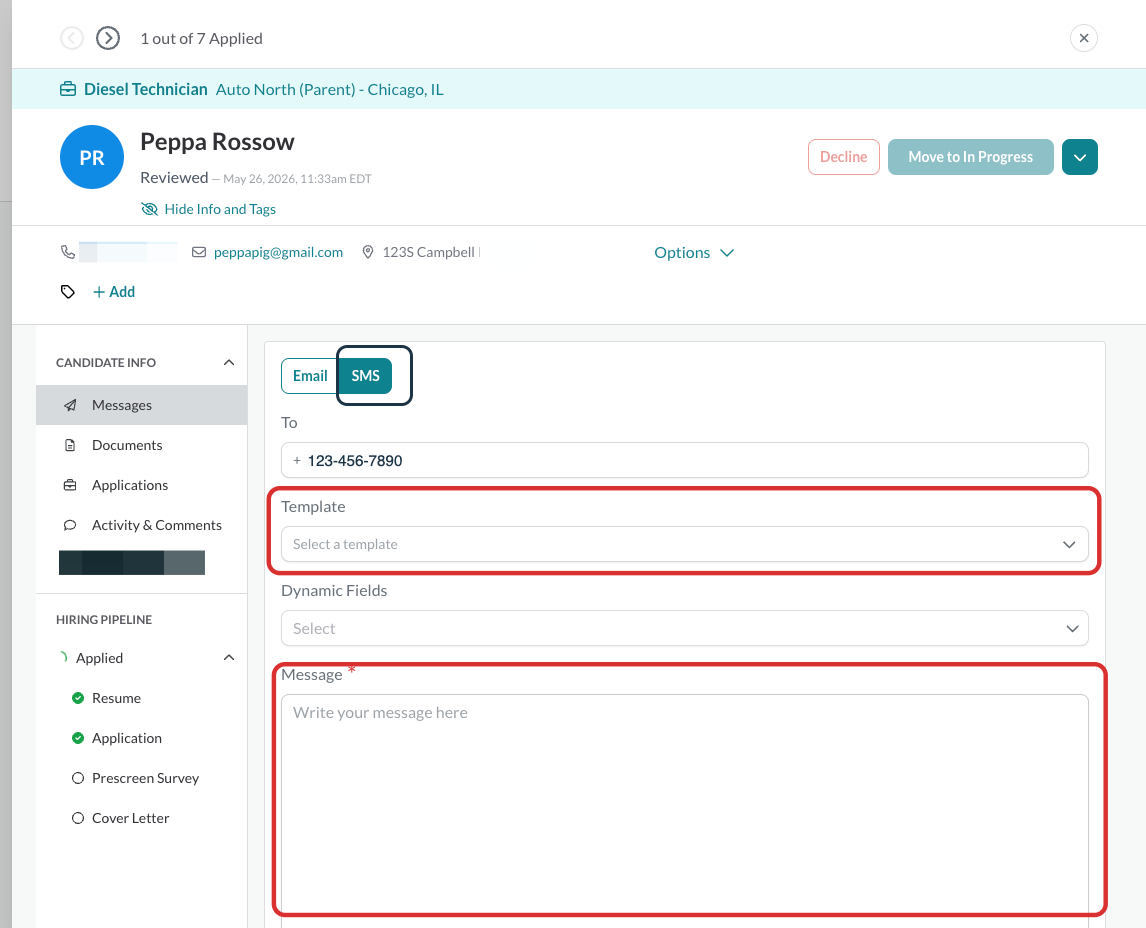Click the speech bubble Activity icon
Image resolution: width=1146 pixels, height=928 pixels.
pyautogui.click(x=70, y=525)
